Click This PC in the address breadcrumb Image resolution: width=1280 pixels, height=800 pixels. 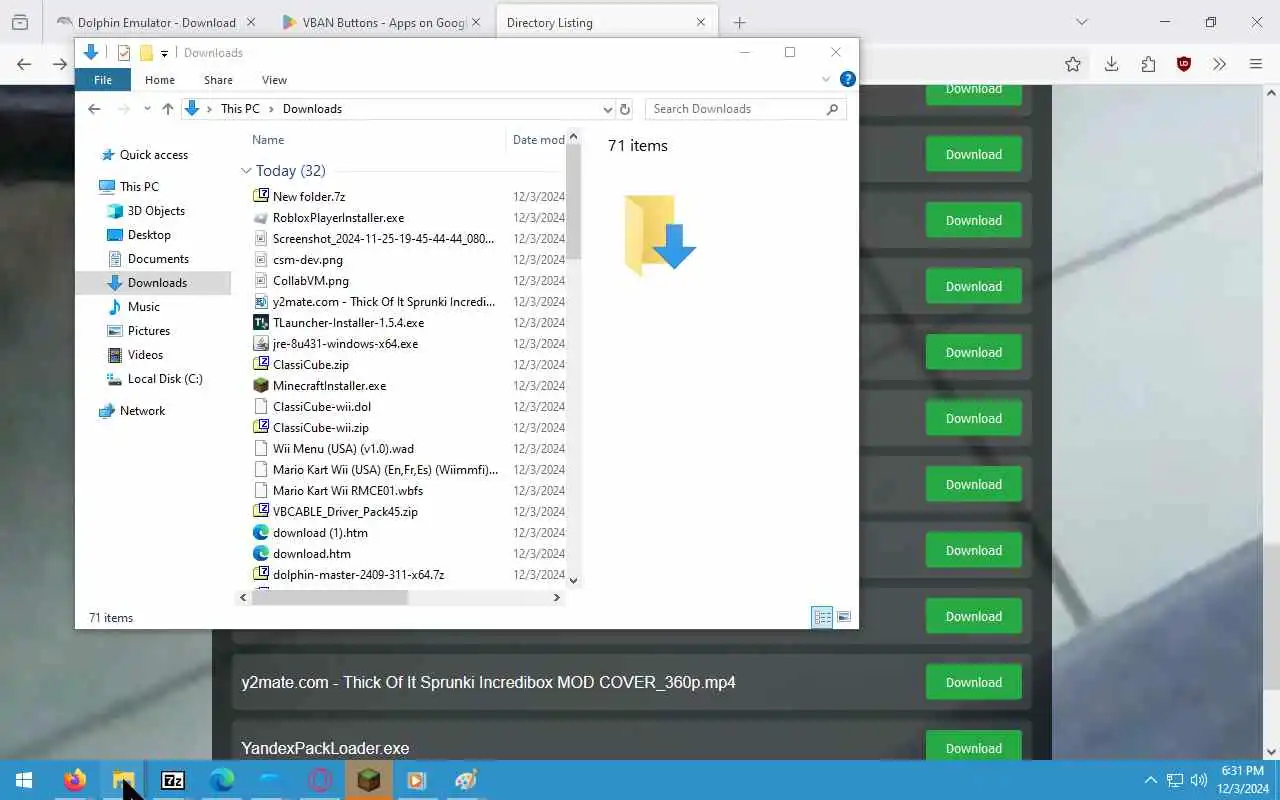(240, 109)
